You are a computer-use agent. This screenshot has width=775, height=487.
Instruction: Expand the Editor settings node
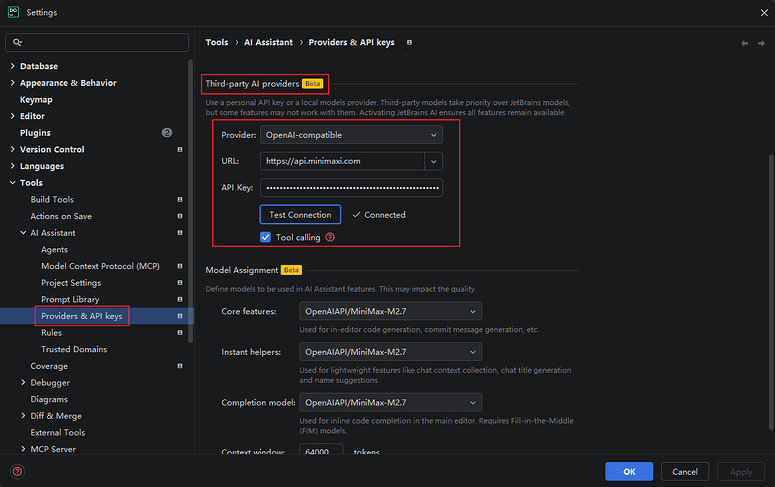[x=12, y=116]
